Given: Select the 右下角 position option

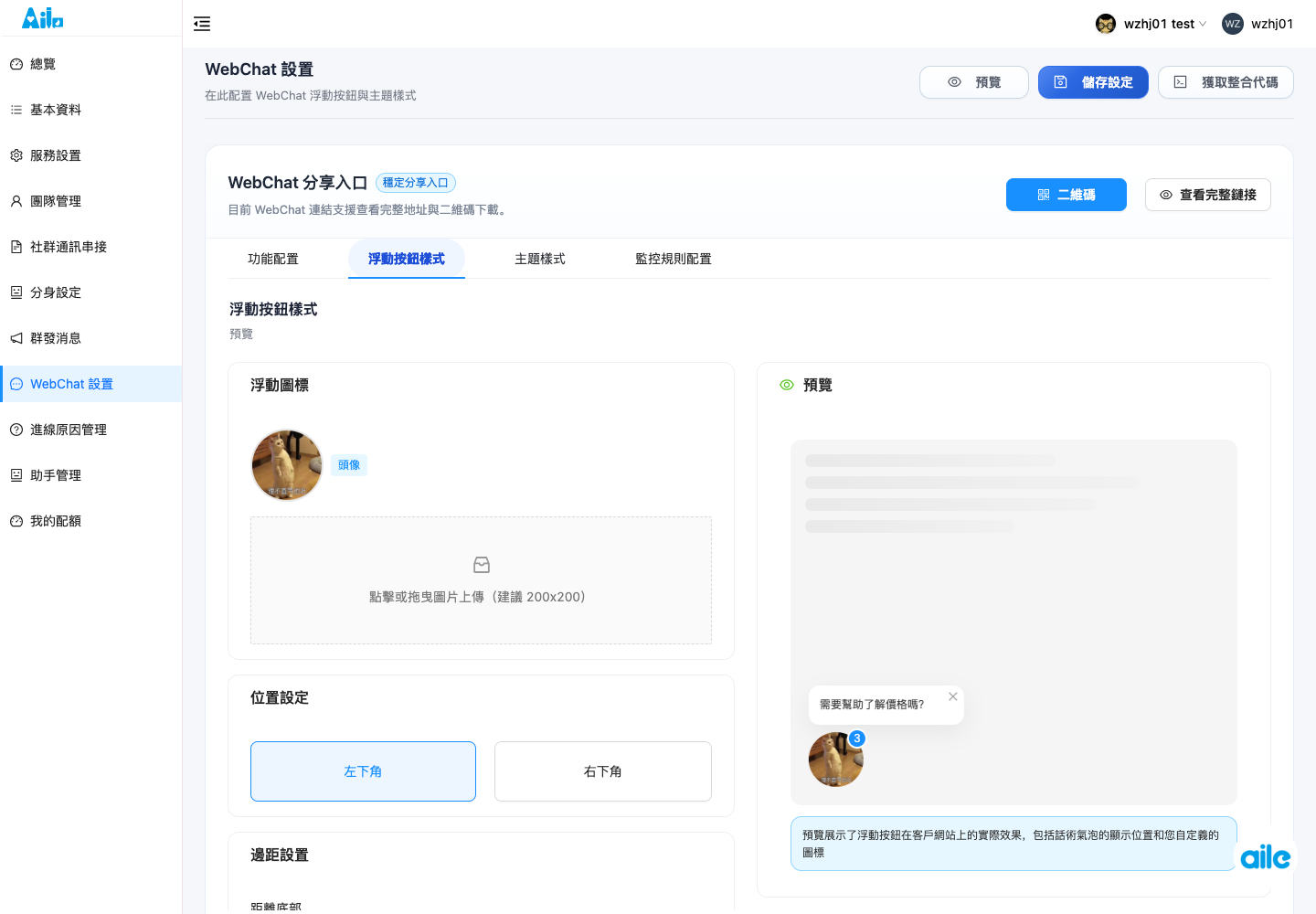Looking at the screenshot, I should tap(603, 771).
